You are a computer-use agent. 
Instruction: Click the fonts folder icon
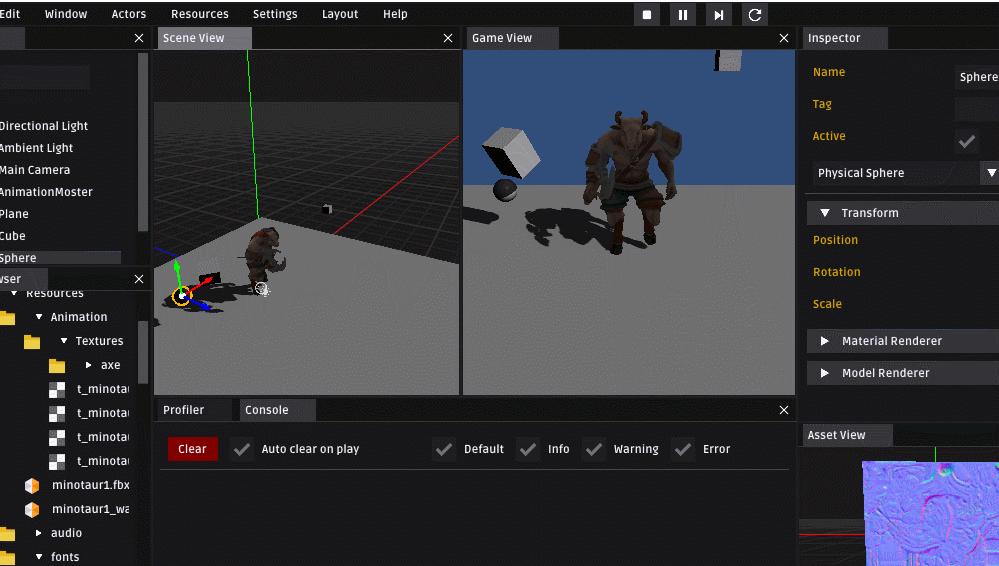pyautogui.click(x=7, y=558)
